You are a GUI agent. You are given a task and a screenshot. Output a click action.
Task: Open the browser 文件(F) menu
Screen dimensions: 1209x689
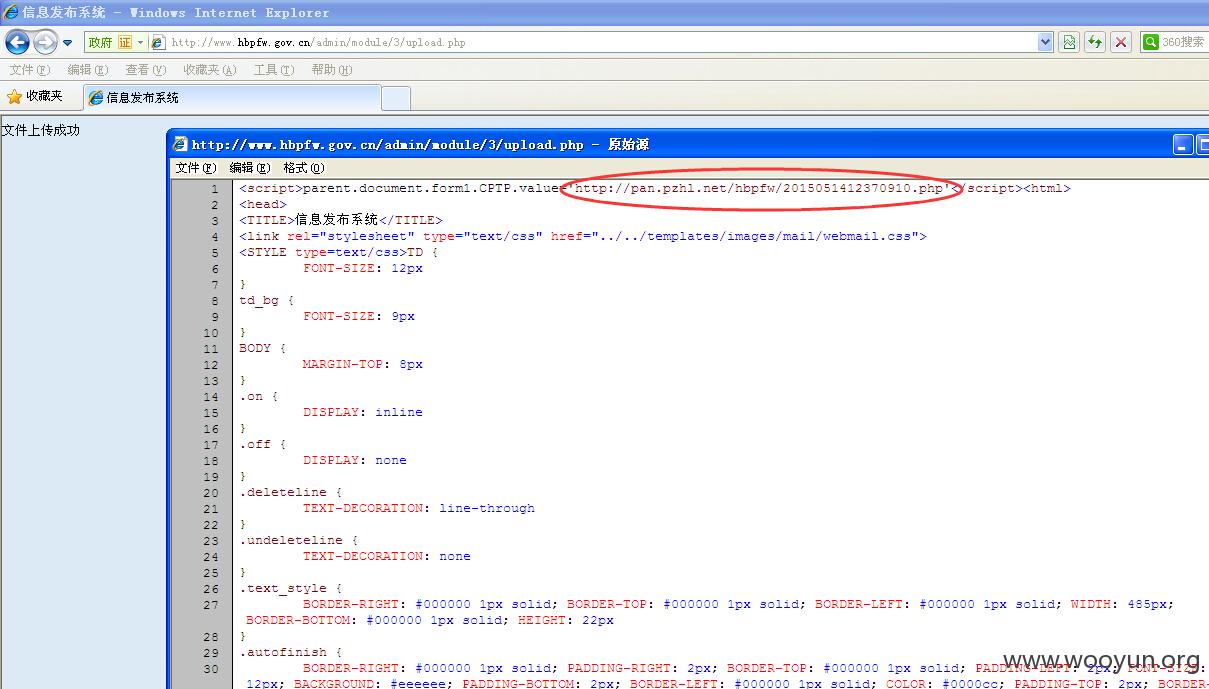[29, 70]
